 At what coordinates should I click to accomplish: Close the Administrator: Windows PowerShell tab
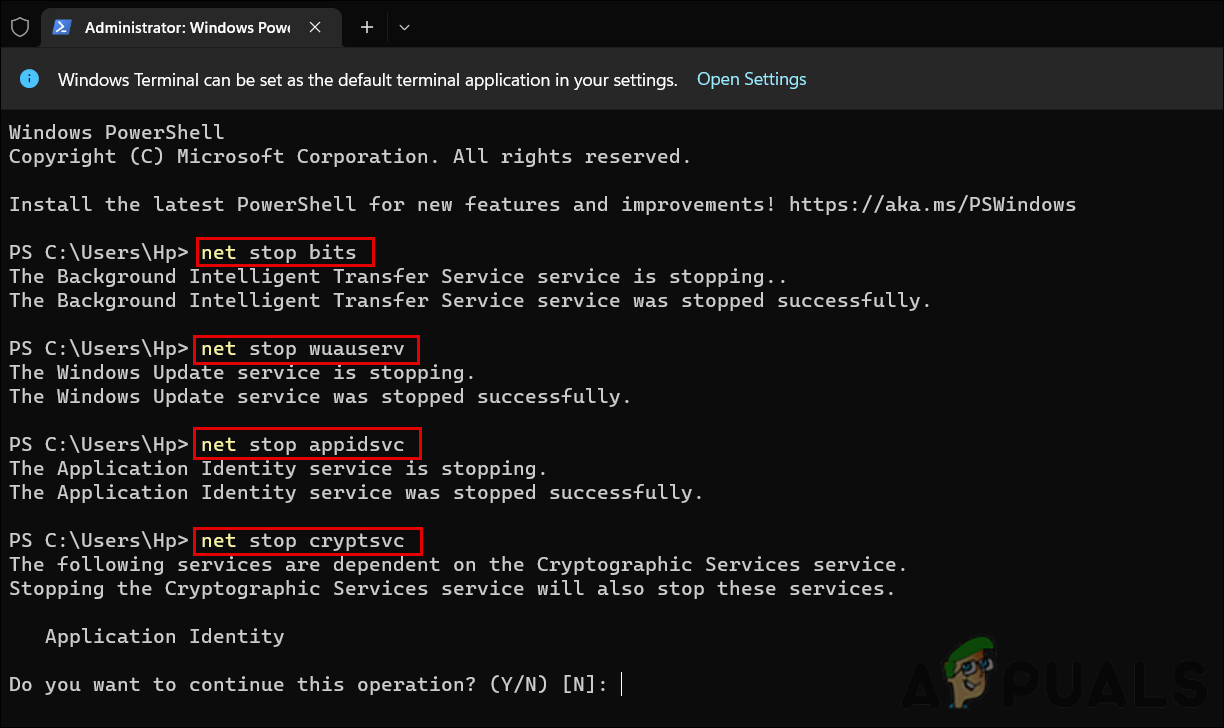click(x=315, y=27)
